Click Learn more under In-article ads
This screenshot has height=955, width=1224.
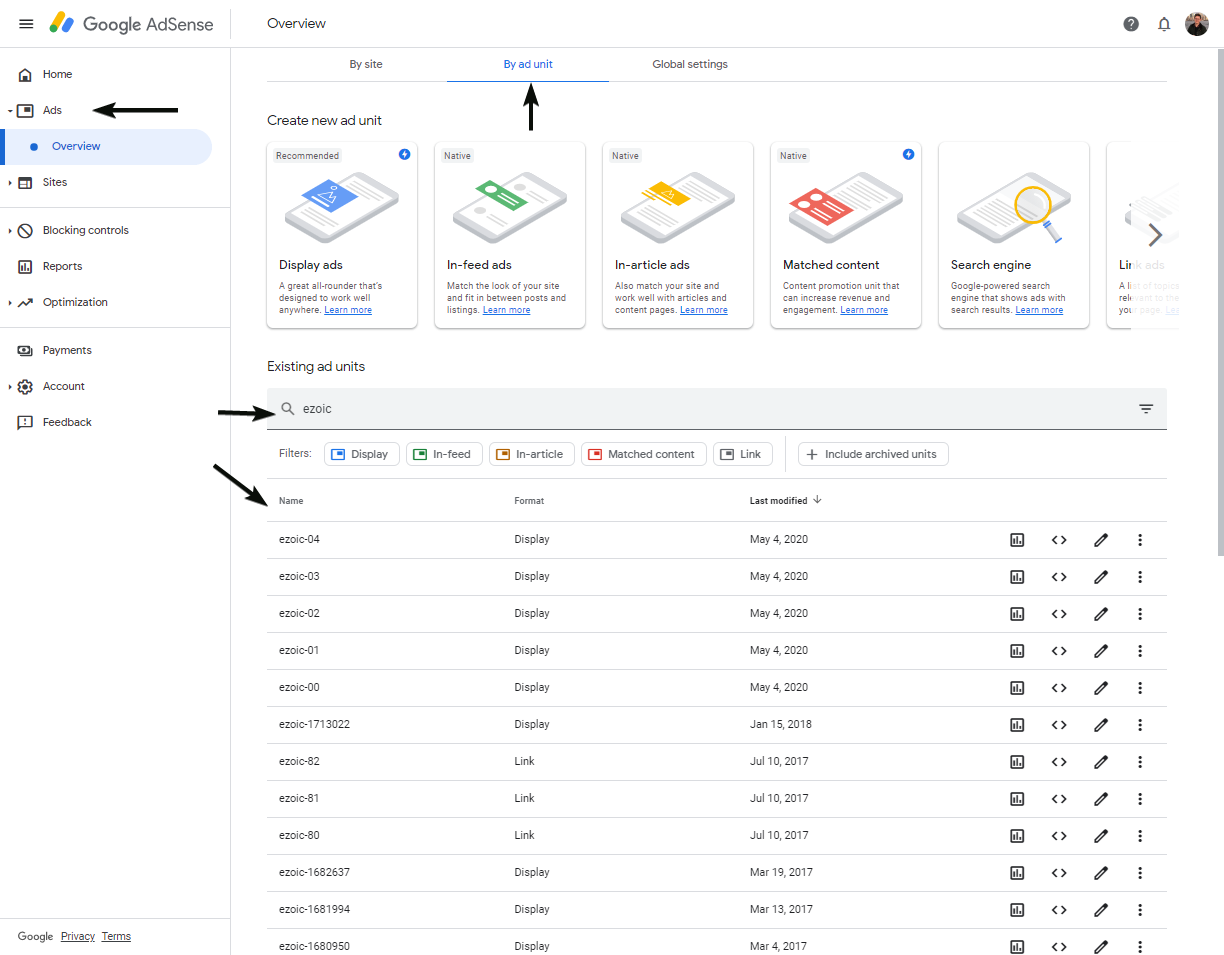[703, 310]
